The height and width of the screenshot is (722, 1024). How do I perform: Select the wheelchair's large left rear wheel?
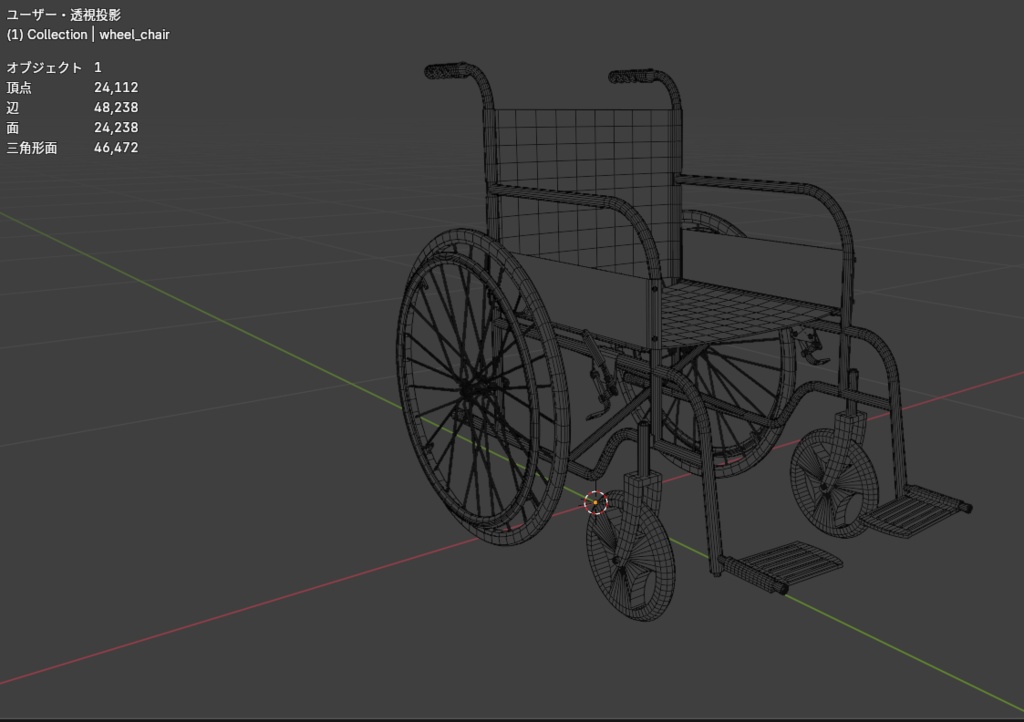483,387
